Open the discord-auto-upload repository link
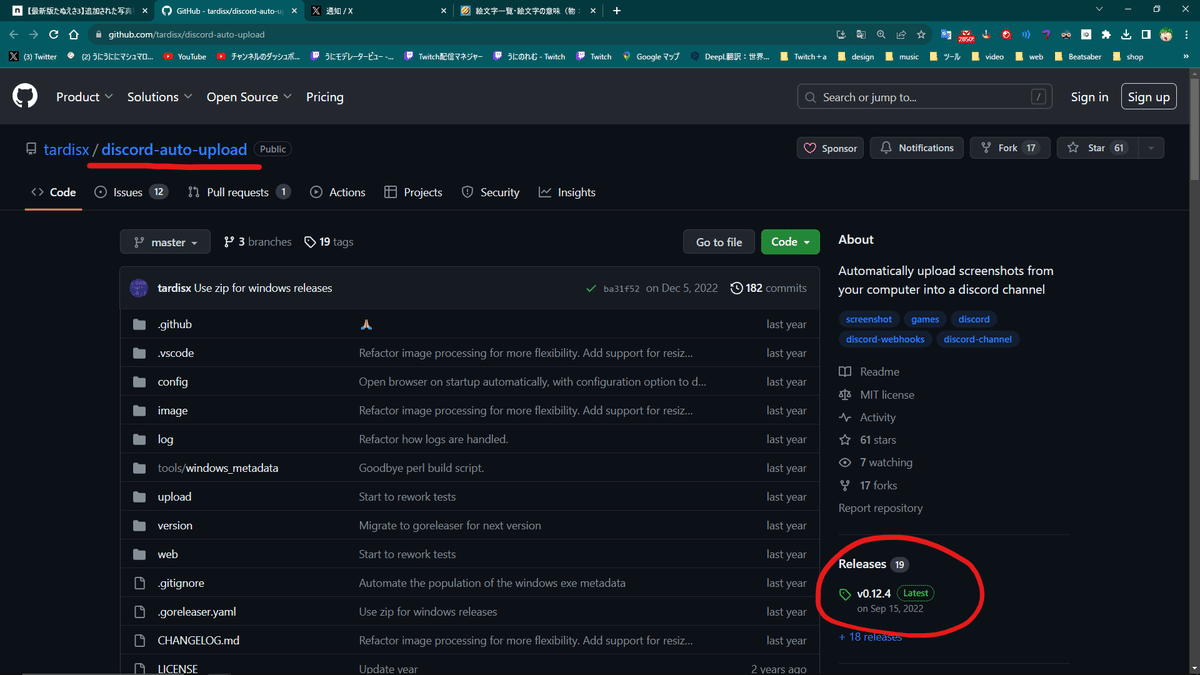Image resolution: width=1200 pixels, height=675 pixels. [x=174, y=149]
